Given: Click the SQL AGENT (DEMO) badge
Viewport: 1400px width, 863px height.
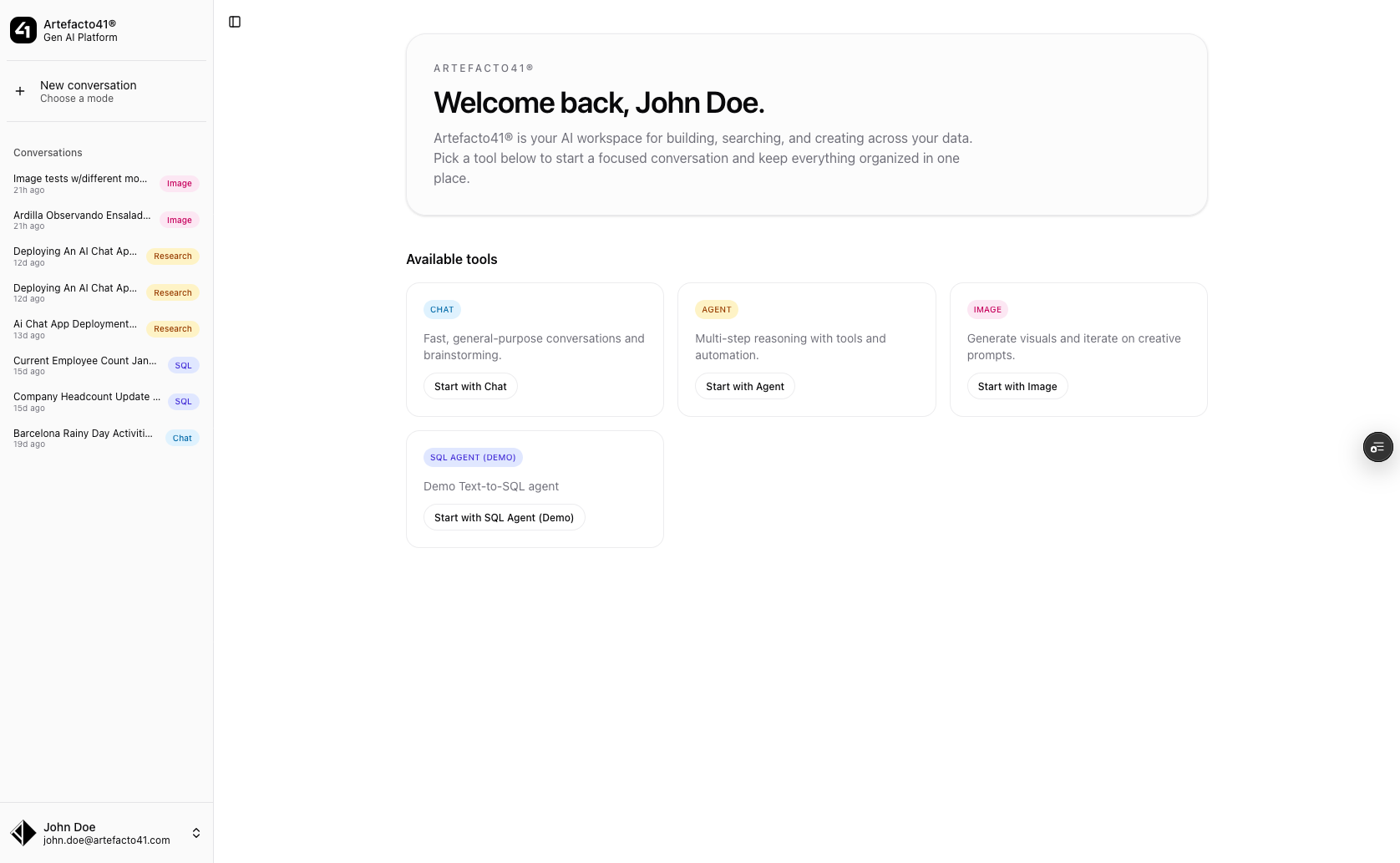Looking at the screenshot, I should [473, 457].
